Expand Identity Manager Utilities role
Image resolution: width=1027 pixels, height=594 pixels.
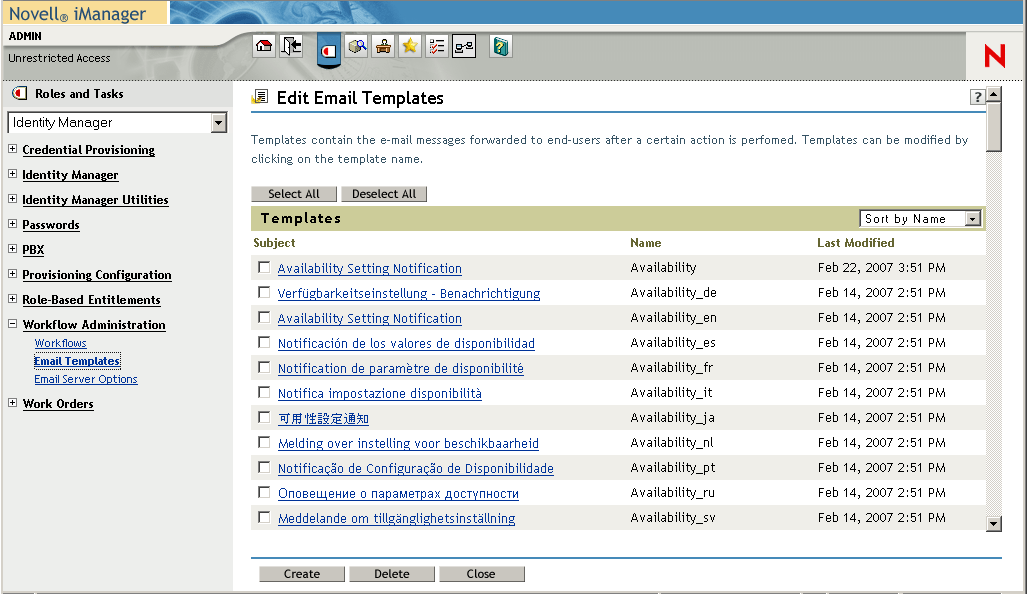coord(12,198)
